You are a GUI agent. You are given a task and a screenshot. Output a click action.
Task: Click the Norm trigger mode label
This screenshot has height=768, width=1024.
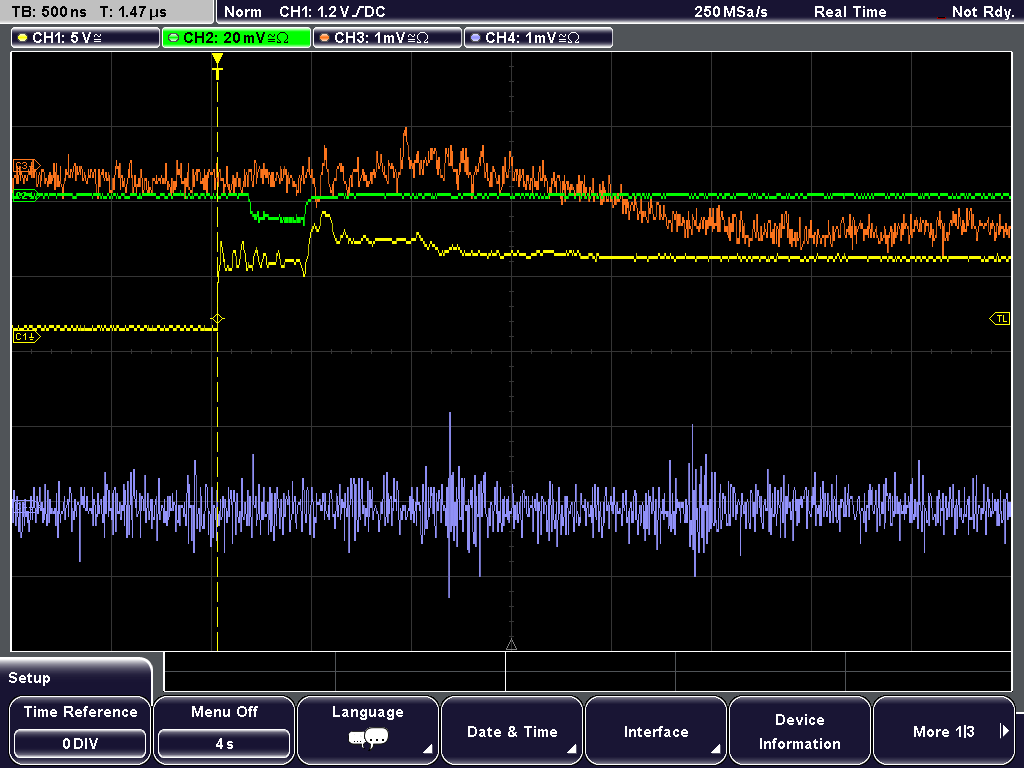point(243,12)
